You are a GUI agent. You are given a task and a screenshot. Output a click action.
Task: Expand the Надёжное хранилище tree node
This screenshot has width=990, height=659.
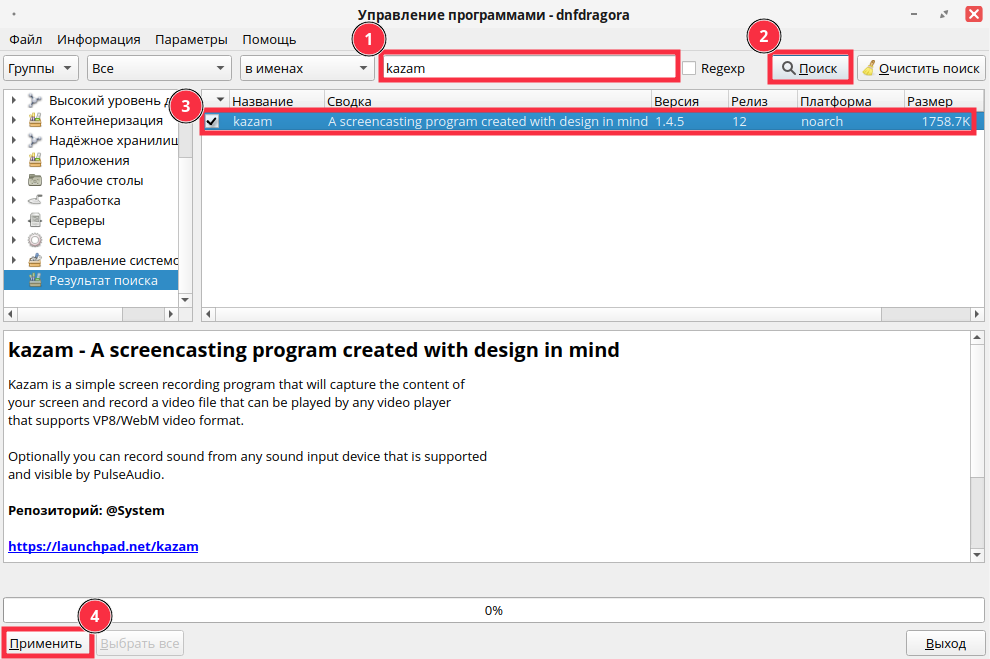point(14,140)
